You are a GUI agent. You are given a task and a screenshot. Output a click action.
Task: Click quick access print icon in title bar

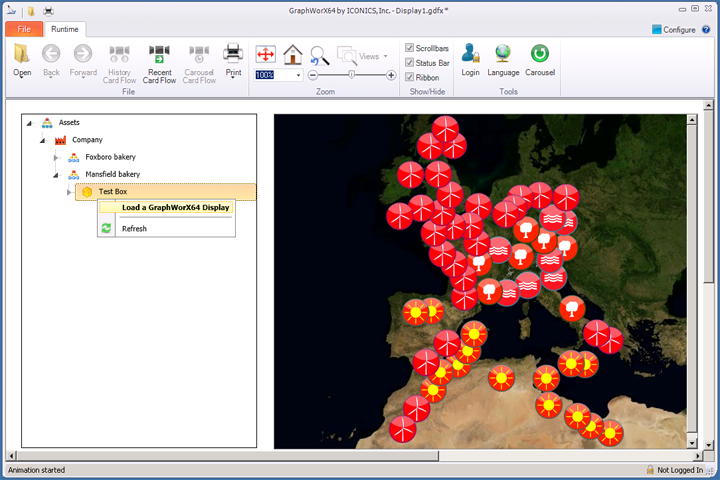tap(48, 11)
